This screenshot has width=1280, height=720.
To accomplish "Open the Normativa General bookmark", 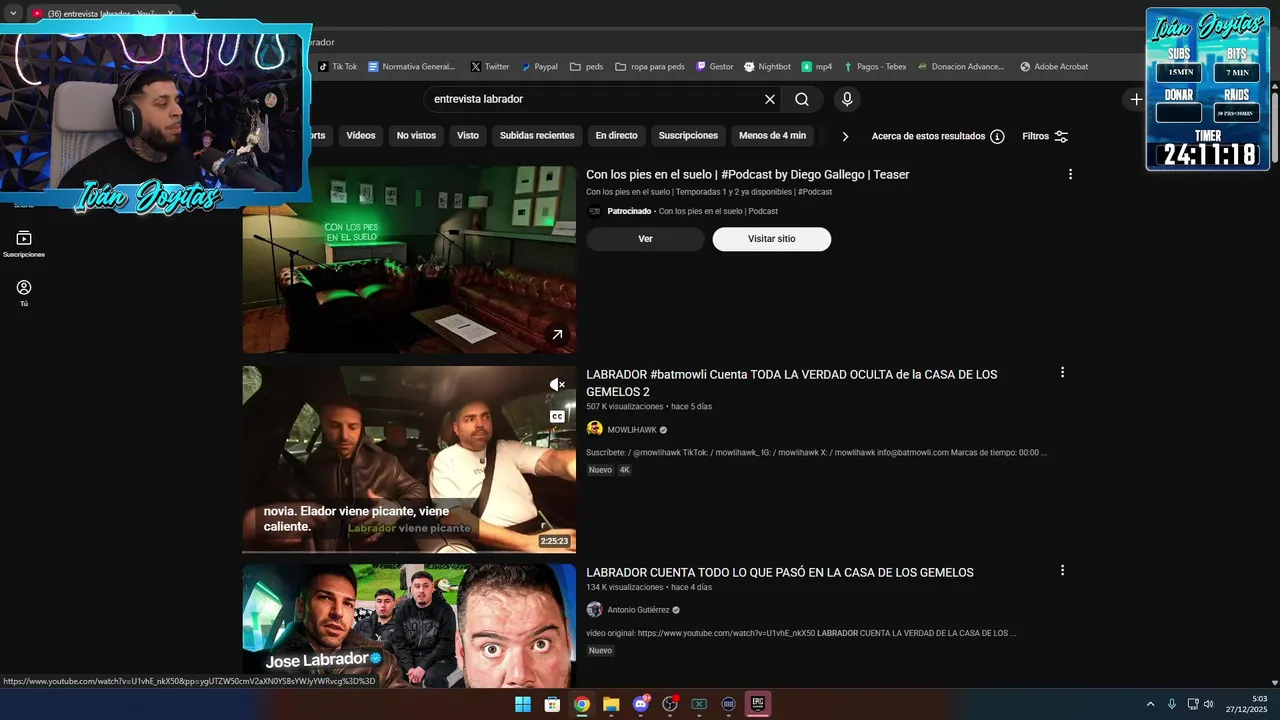I will 411,67.
